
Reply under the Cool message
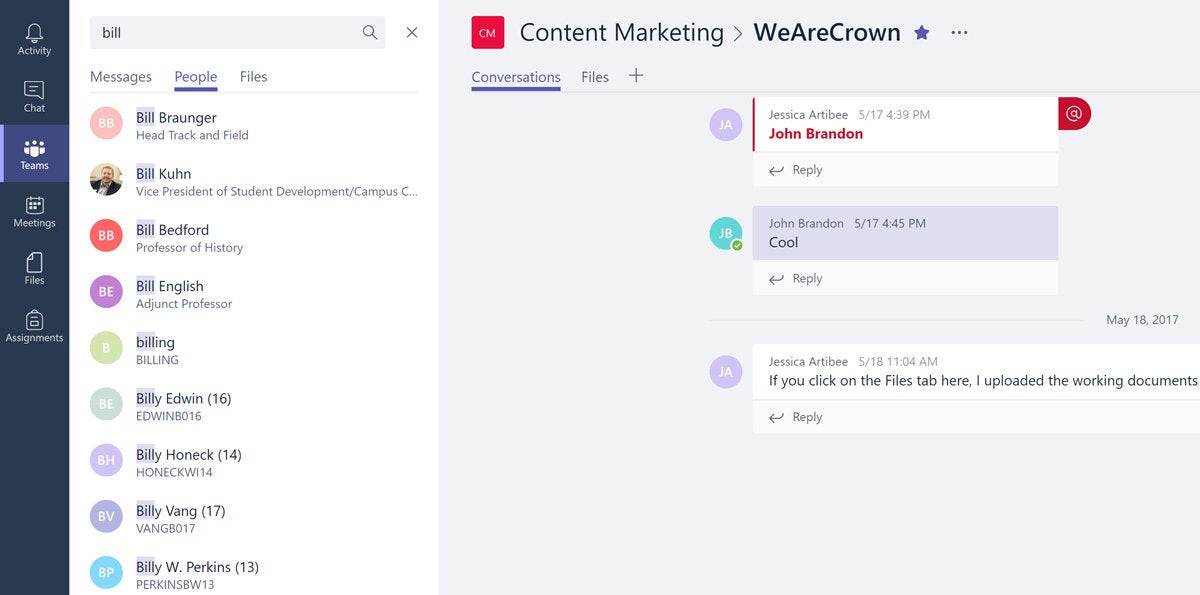pyautogui.click(x=796, y=279)
